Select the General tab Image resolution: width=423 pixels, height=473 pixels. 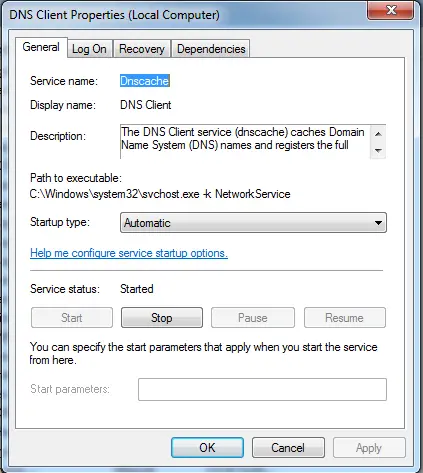[41, 47]
